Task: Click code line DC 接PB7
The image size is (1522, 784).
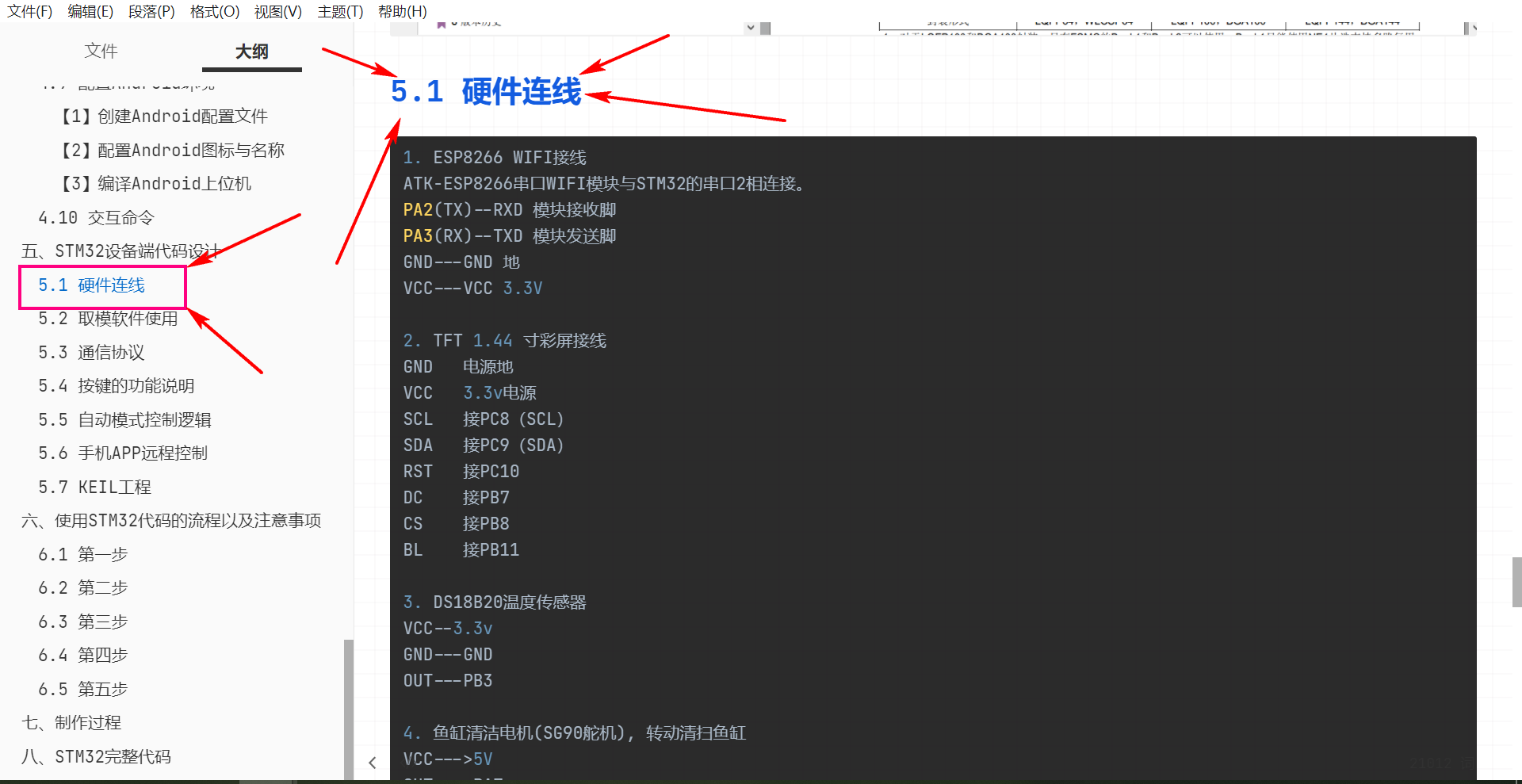Action: pos(457,498)
